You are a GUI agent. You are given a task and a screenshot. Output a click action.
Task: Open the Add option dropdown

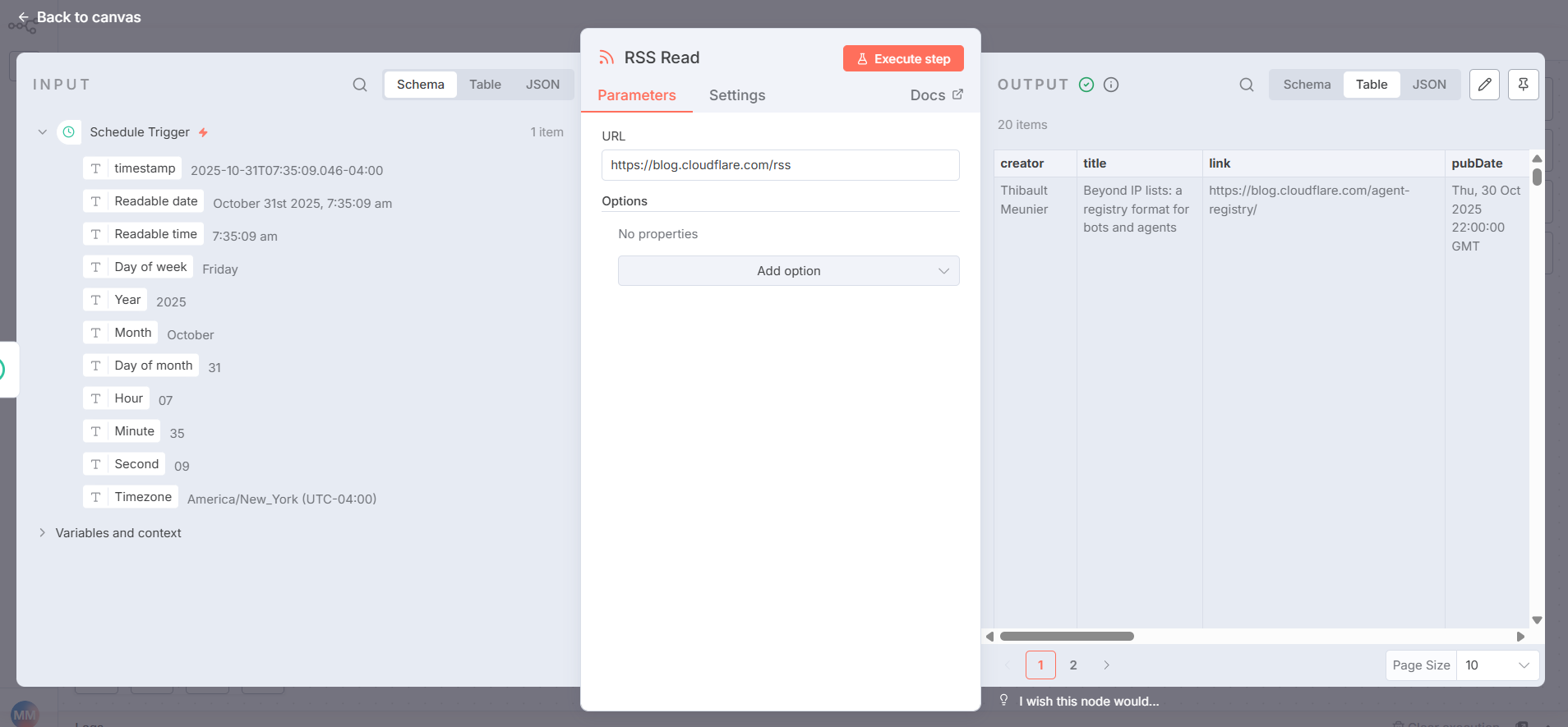click(x=788, y=271)
